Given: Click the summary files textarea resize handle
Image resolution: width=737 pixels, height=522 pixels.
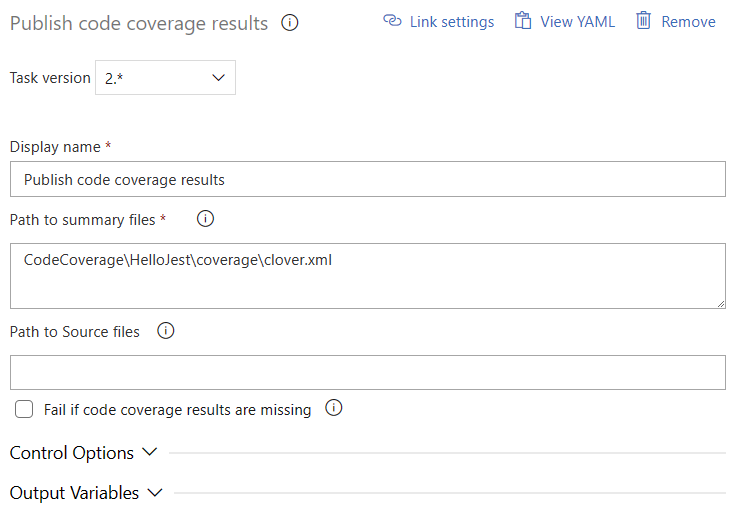Looking at the screenshot, I should click(719, 301).
